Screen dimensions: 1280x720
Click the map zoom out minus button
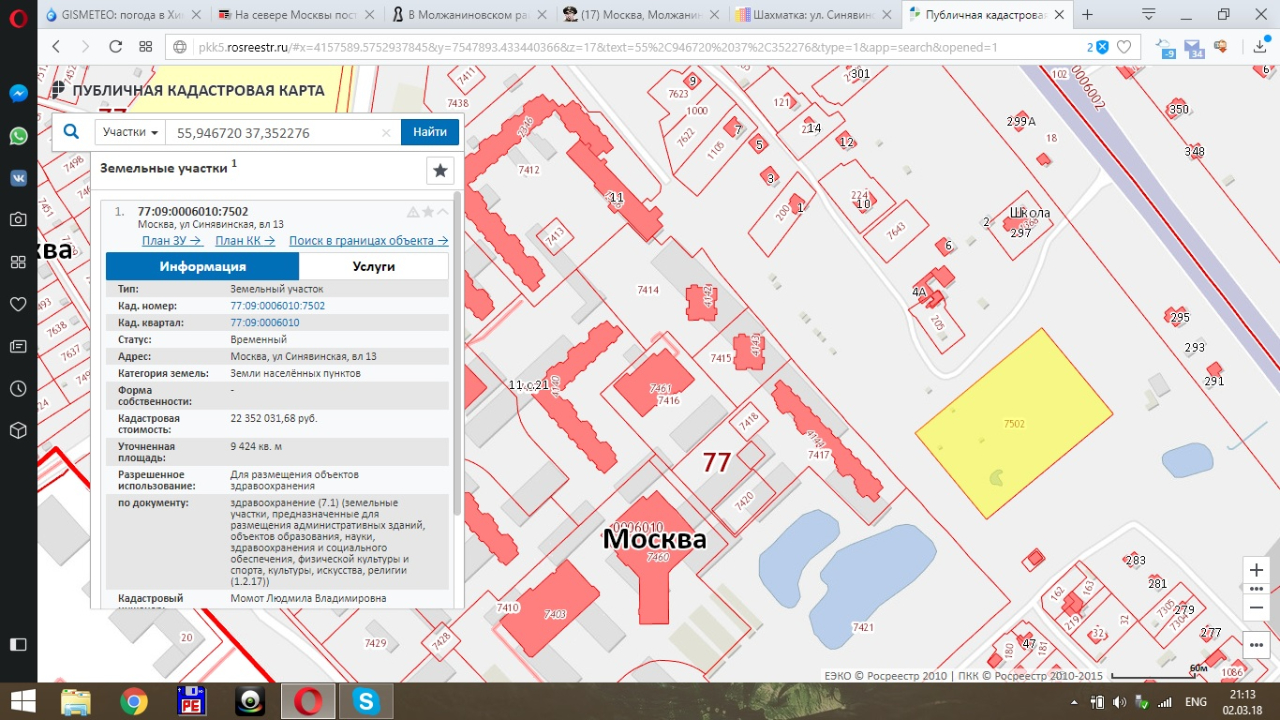(1256, 607)
